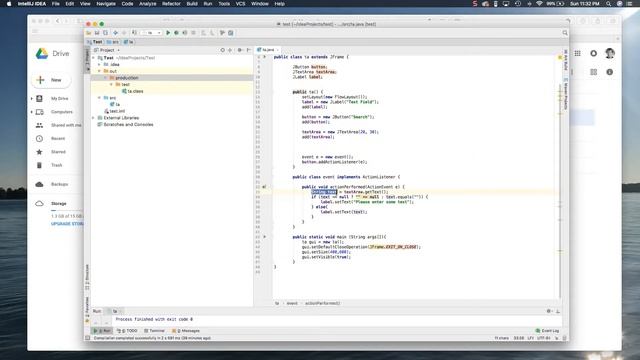Click the Back navigation arrow in the toolbar
Screen dimensions: 640x360
click(116, 33)
